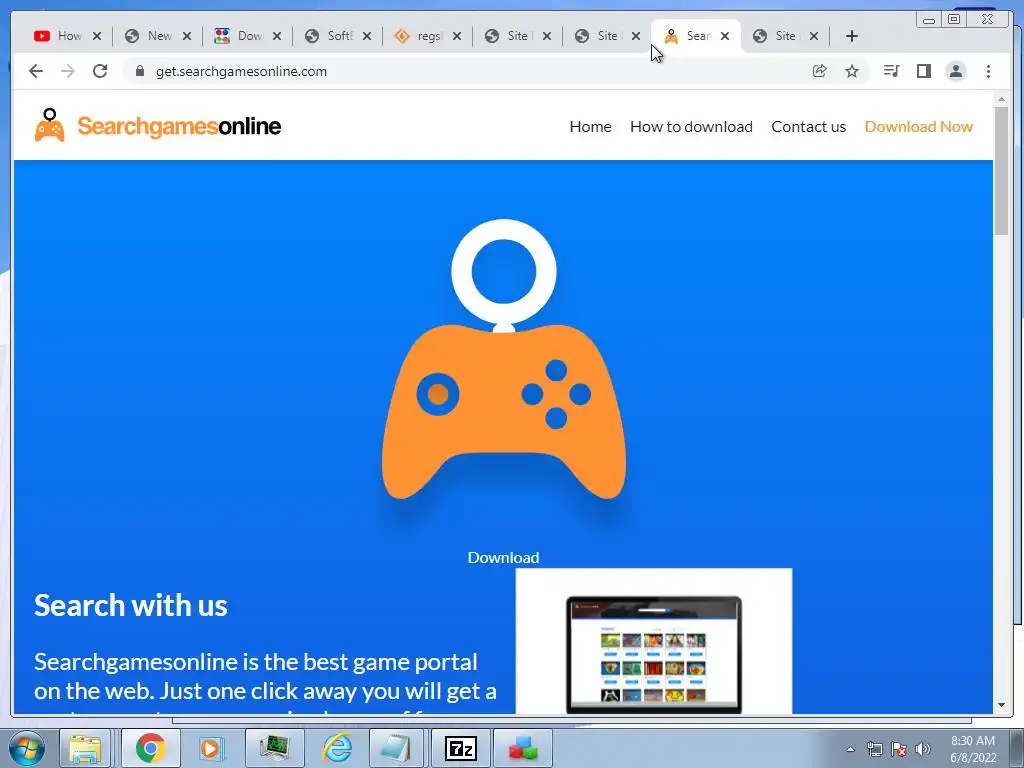The width and height of the screenshot is (1024, 768).
Task: Open the side panel icon
Action: [923, 71]
